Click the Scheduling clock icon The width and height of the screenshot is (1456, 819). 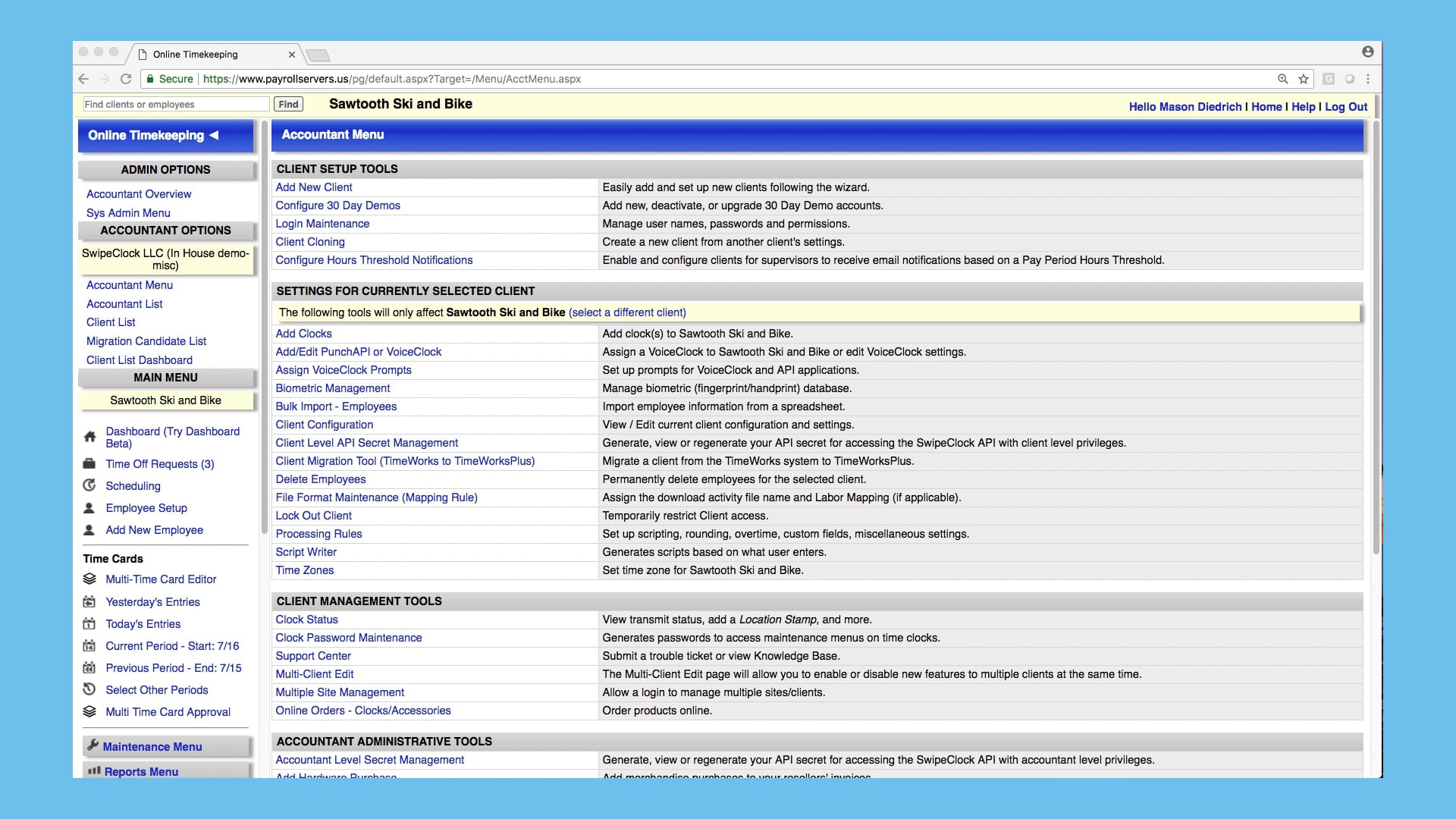click(89, 485)
